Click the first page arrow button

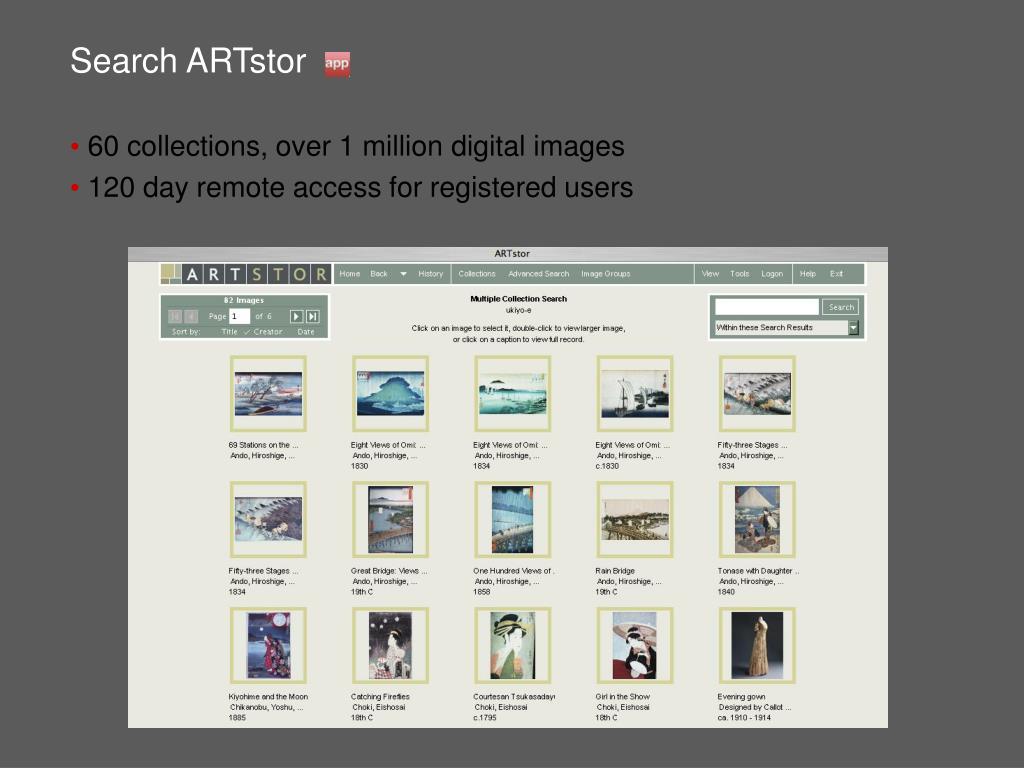(175, 316)
